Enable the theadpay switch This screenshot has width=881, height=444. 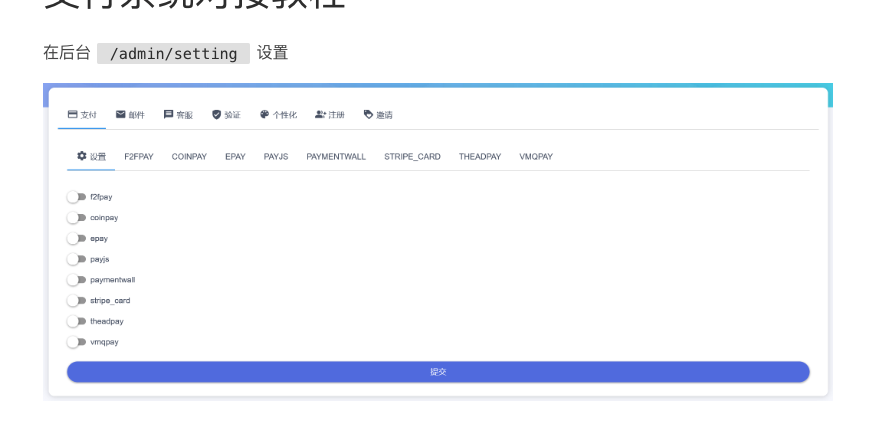click(x=76, y=321)
